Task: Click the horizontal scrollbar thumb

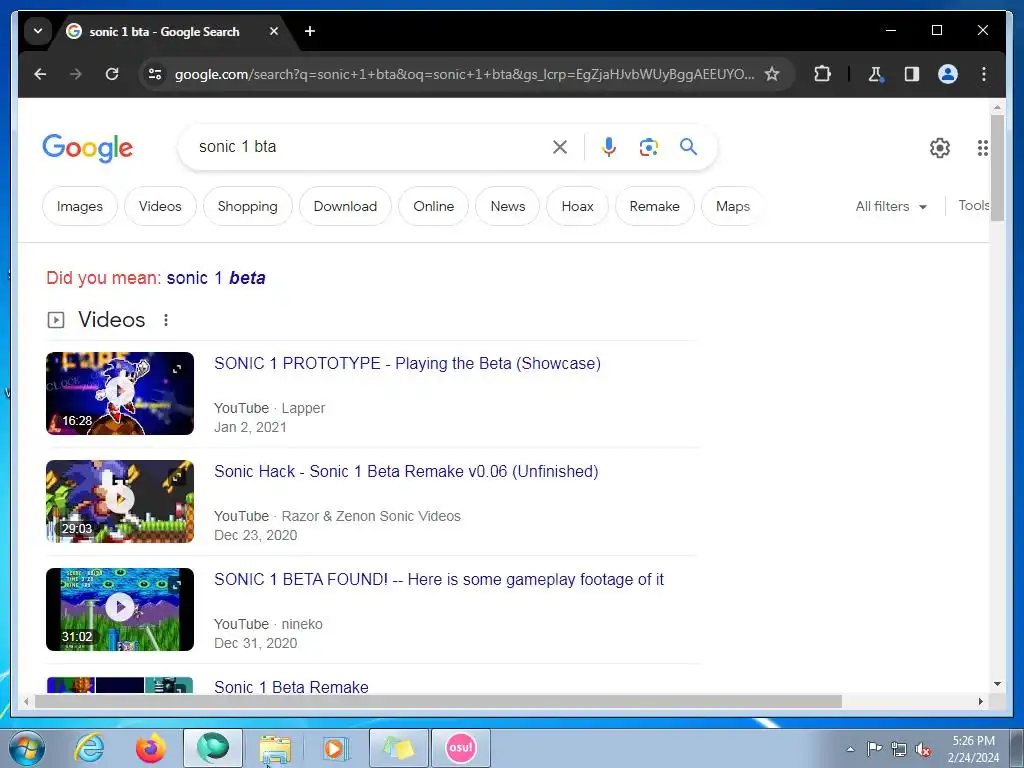Action: point(438,701)
